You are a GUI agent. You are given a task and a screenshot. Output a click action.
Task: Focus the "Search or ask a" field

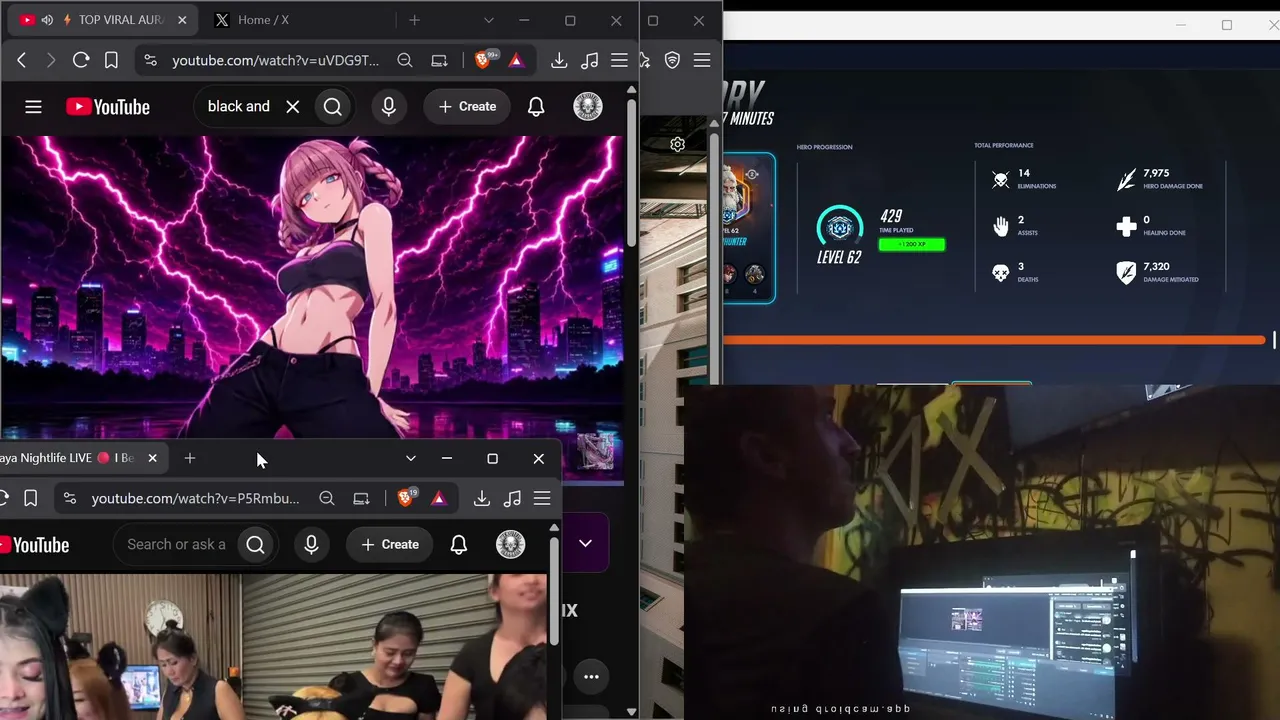[176, 545]
